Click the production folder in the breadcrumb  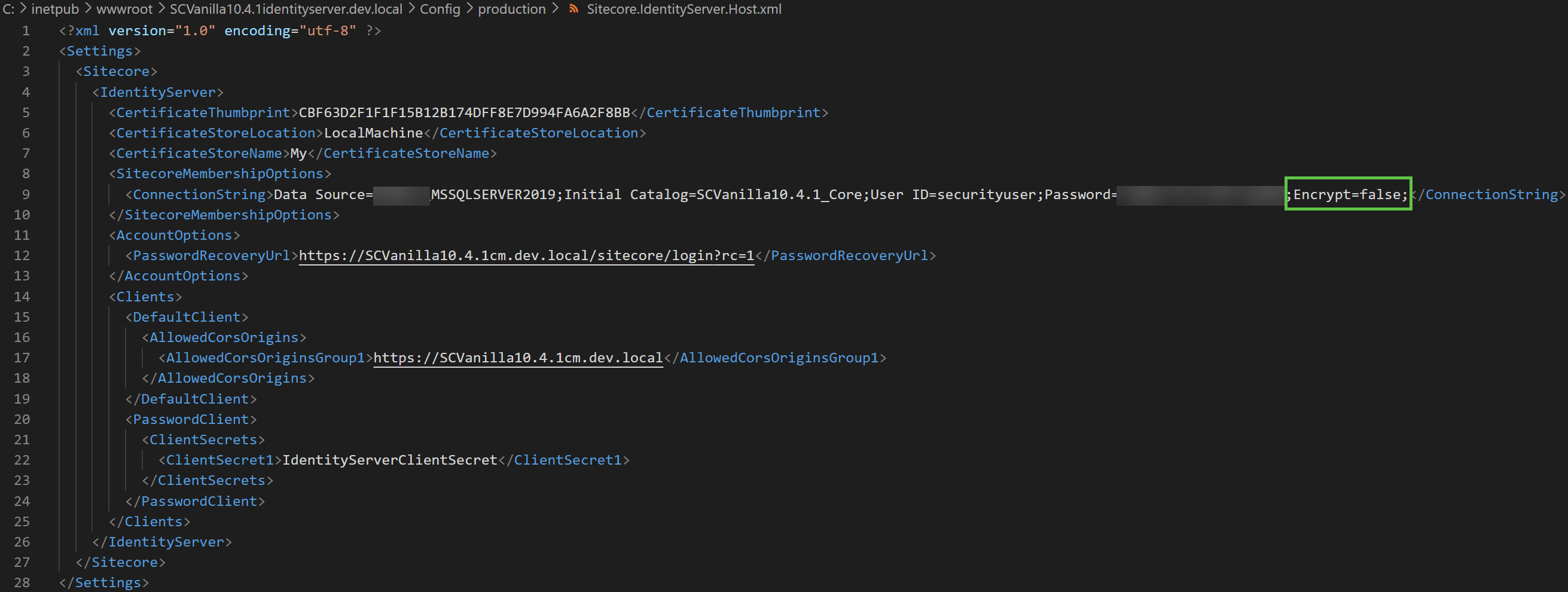512,8
